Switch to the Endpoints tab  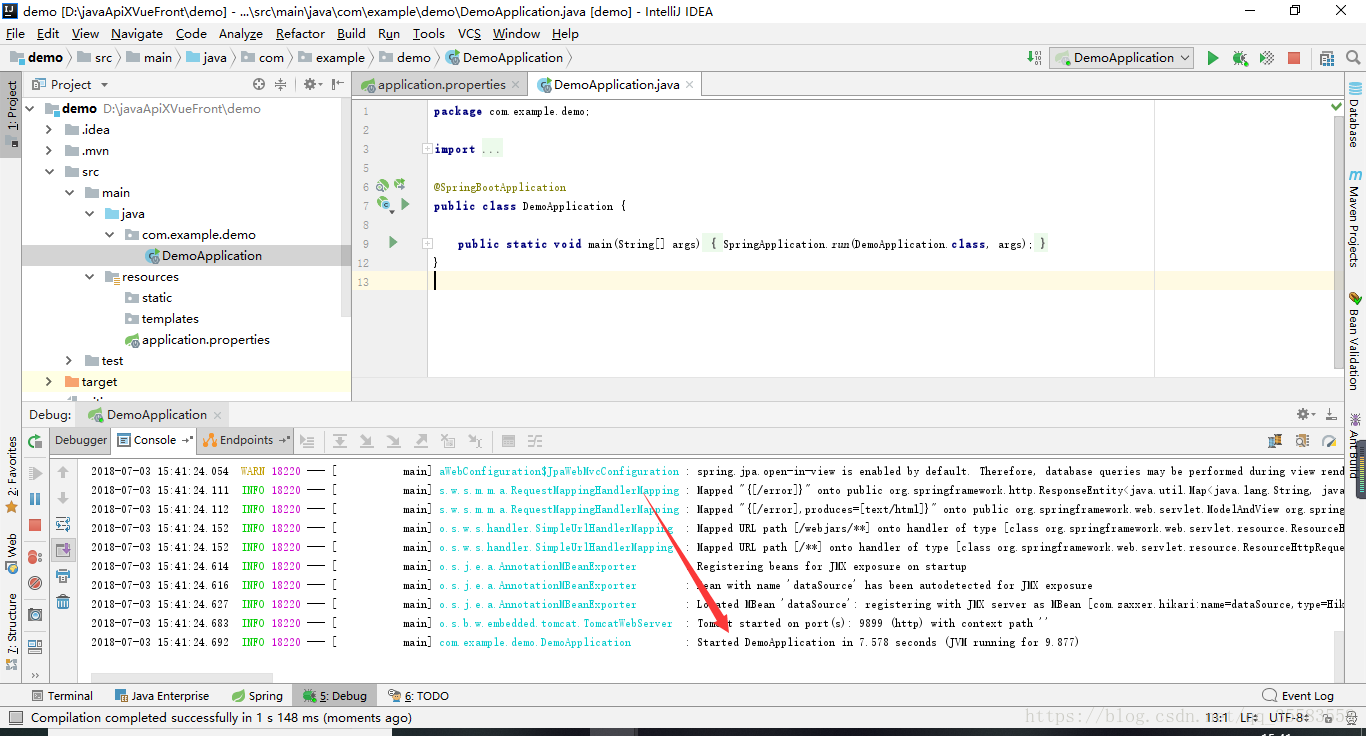[x=247, y=440]
